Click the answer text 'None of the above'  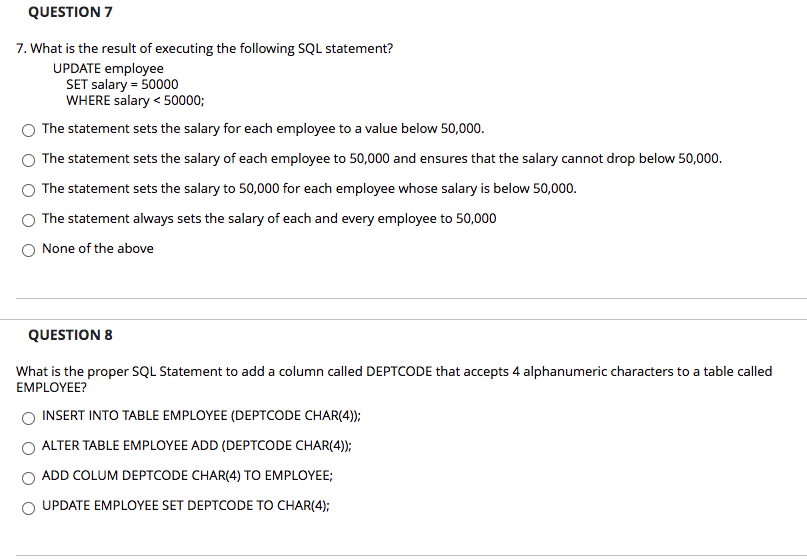(98, 249)
